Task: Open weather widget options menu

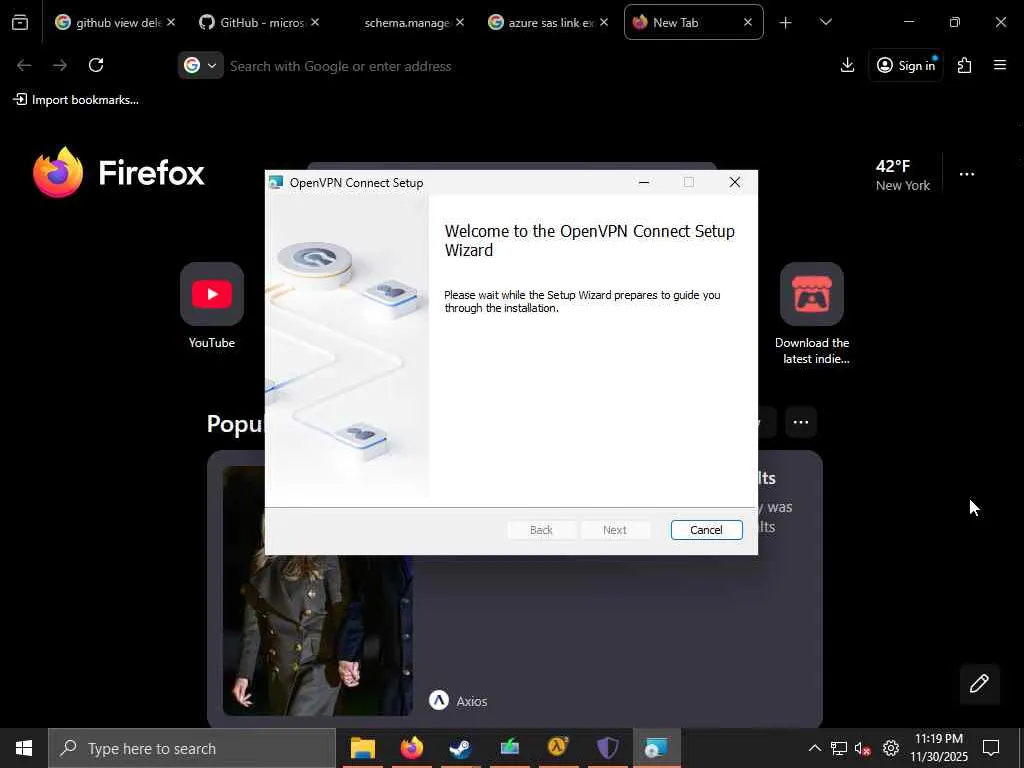Action: [967, 174]
